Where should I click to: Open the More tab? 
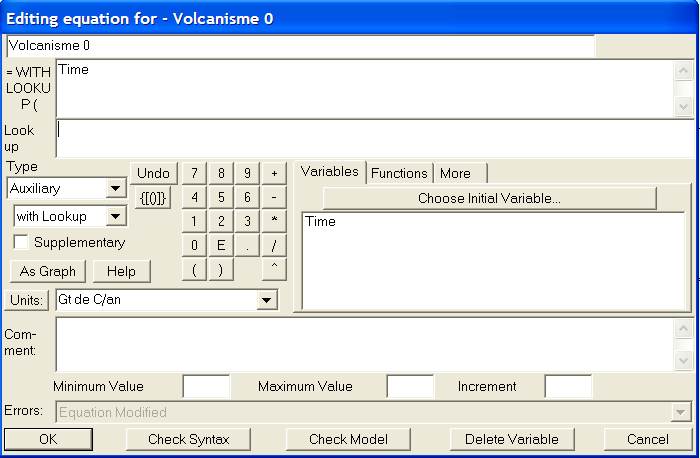tap(455, 173)
